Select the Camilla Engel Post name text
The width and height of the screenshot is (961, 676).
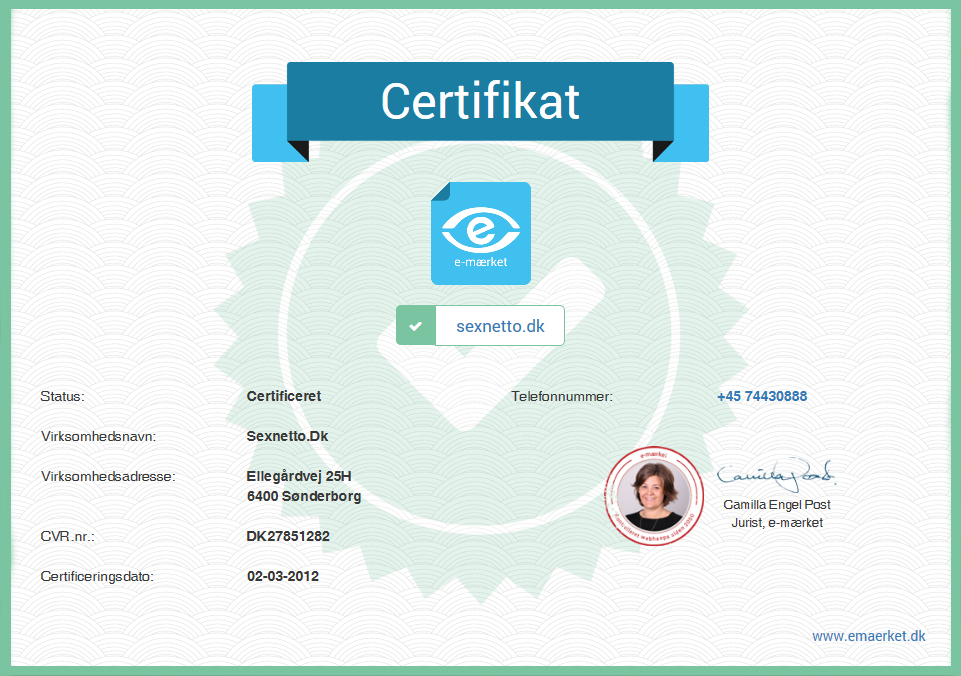(776, 505)
